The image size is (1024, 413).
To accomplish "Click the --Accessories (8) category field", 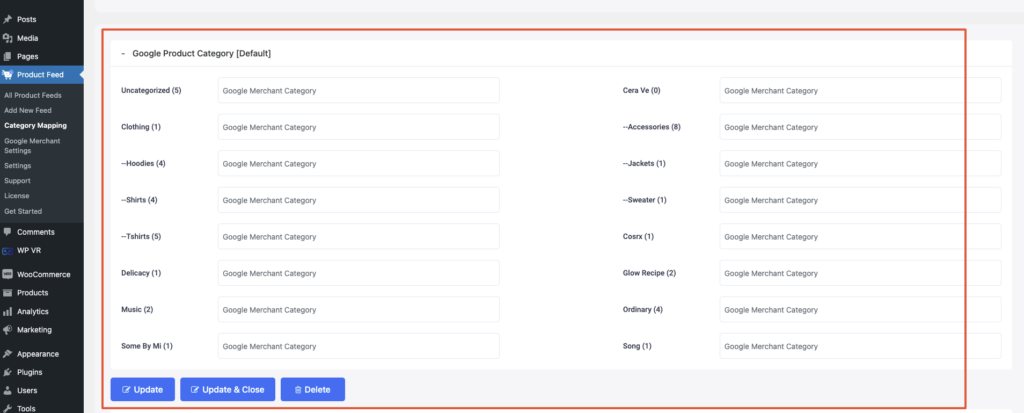I will [x=860, y=127].
